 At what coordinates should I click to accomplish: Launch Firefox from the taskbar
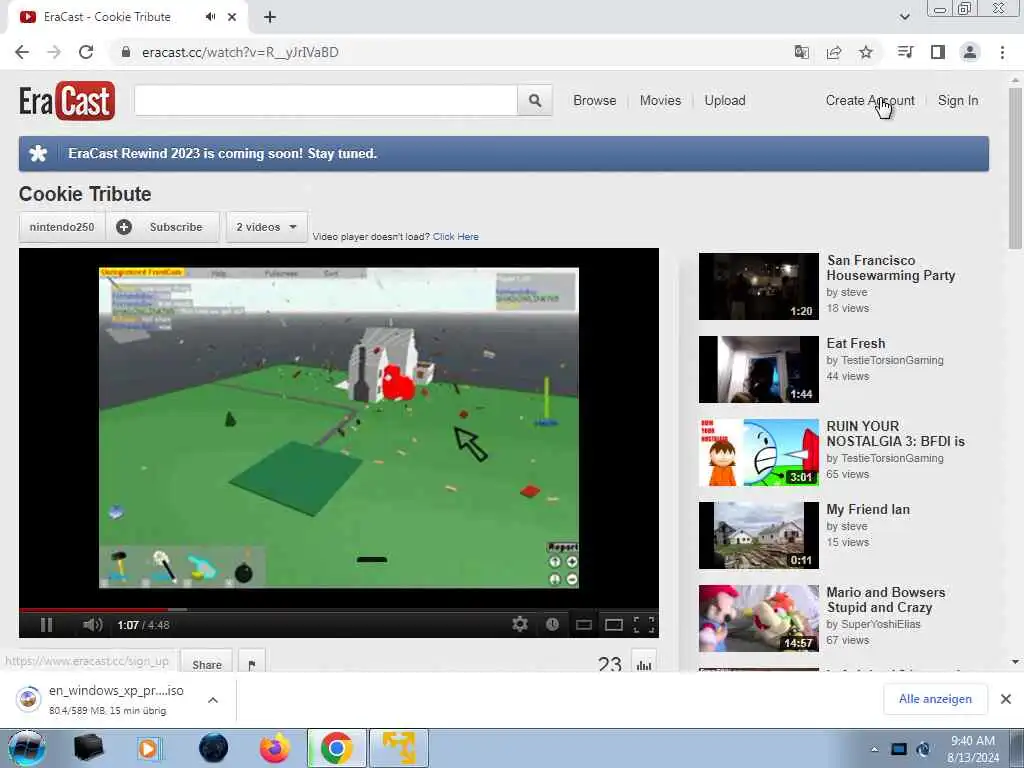pos(274,748)
